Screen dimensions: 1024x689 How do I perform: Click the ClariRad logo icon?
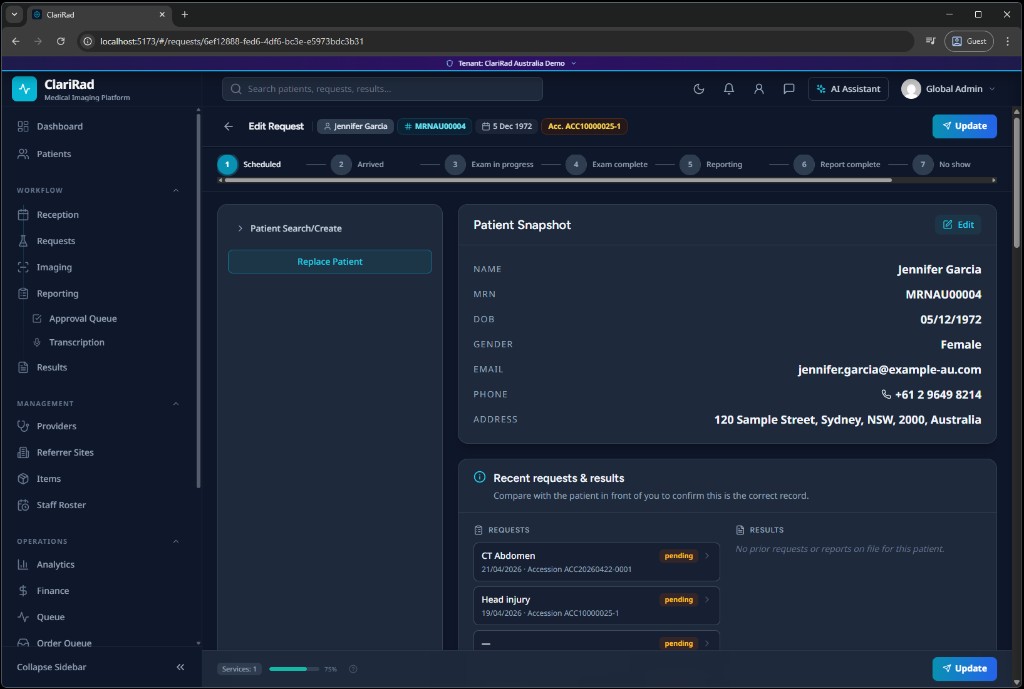24,89
